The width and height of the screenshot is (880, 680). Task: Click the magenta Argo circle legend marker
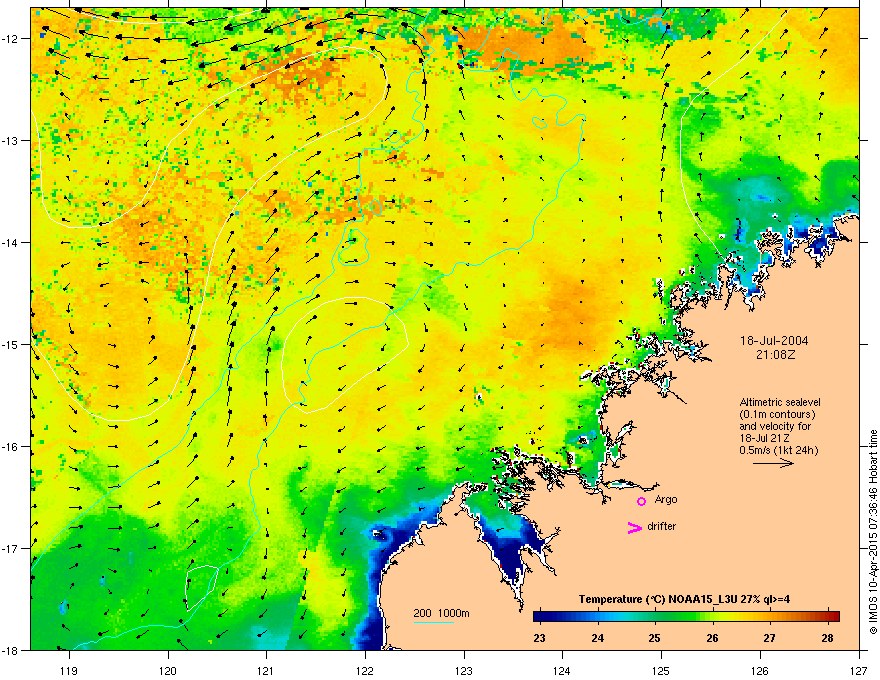(x=641, y=501)
